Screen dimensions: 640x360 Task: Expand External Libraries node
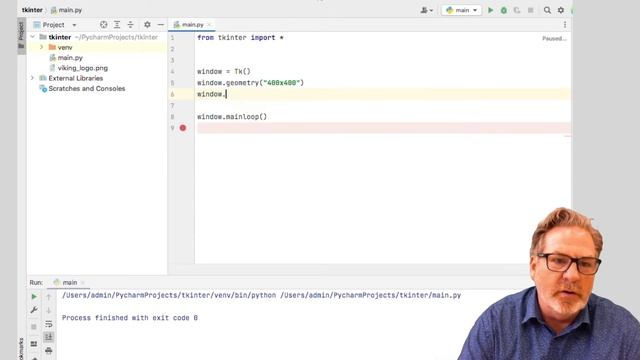(33, 78)
